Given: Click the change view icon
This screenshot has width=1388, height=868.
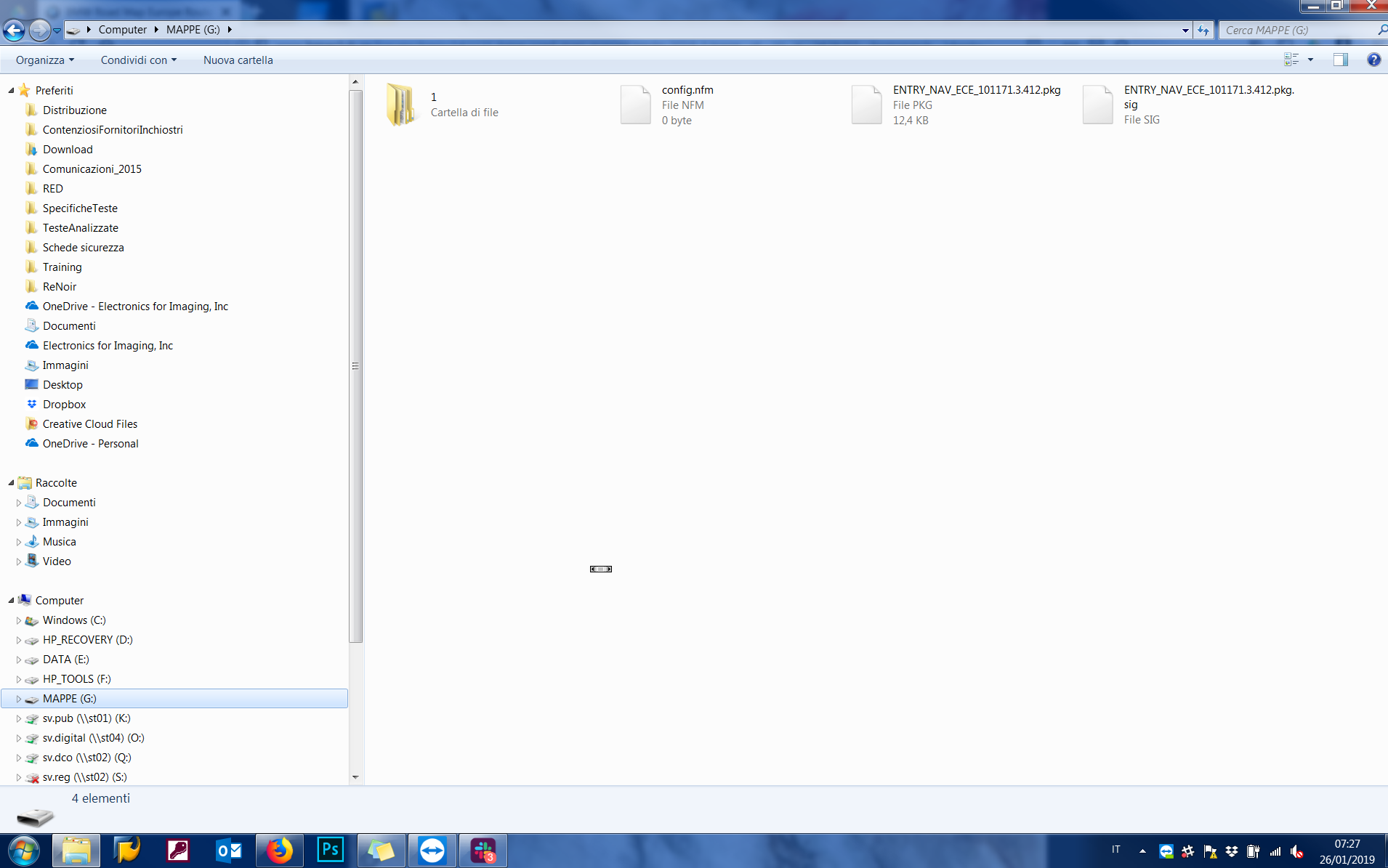Looking at the screenshot, I should pos(1291,60).
